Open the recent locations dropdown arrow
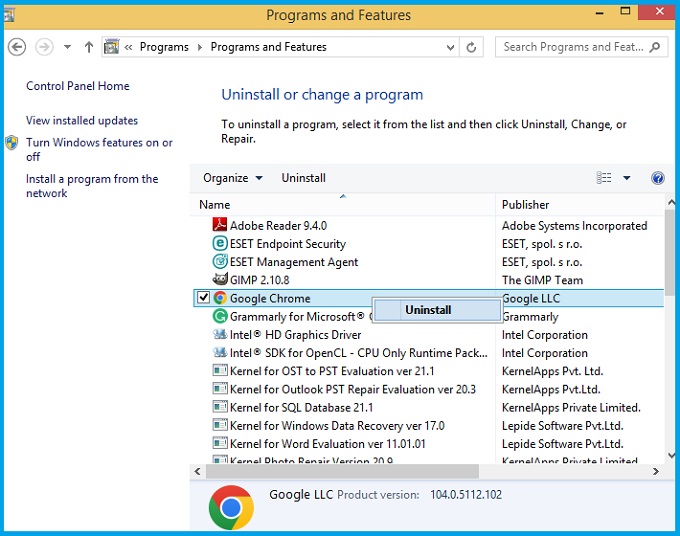This screenshot has width=680, height=536. click(67, 47)
